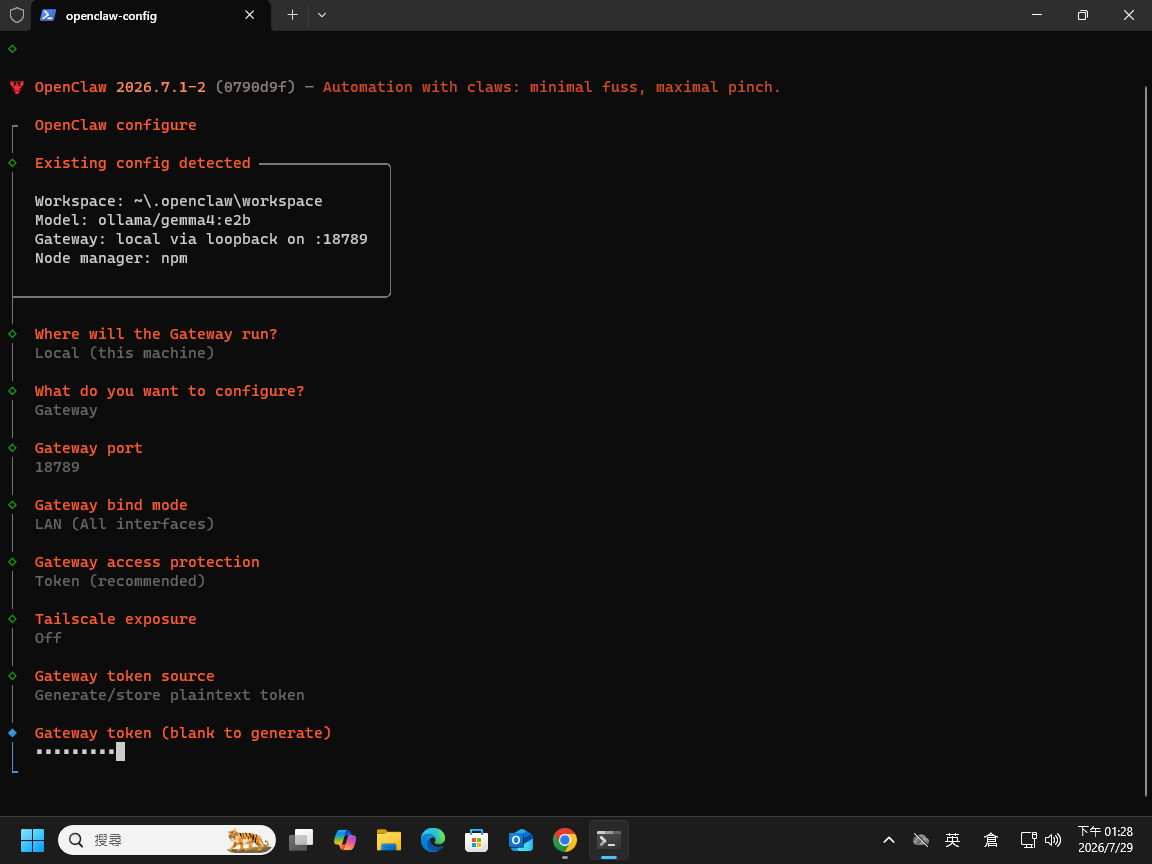Click the 'OpenClaw configure' heading text
The width and height of the screenshot is (1152, 864).
[x=115, y=125]
